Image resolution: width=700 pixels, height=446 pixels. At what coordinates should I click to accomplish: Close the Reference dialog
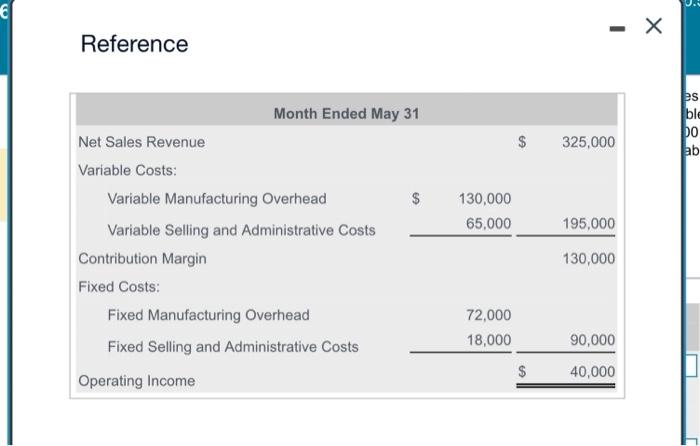[x=654, y=26]
